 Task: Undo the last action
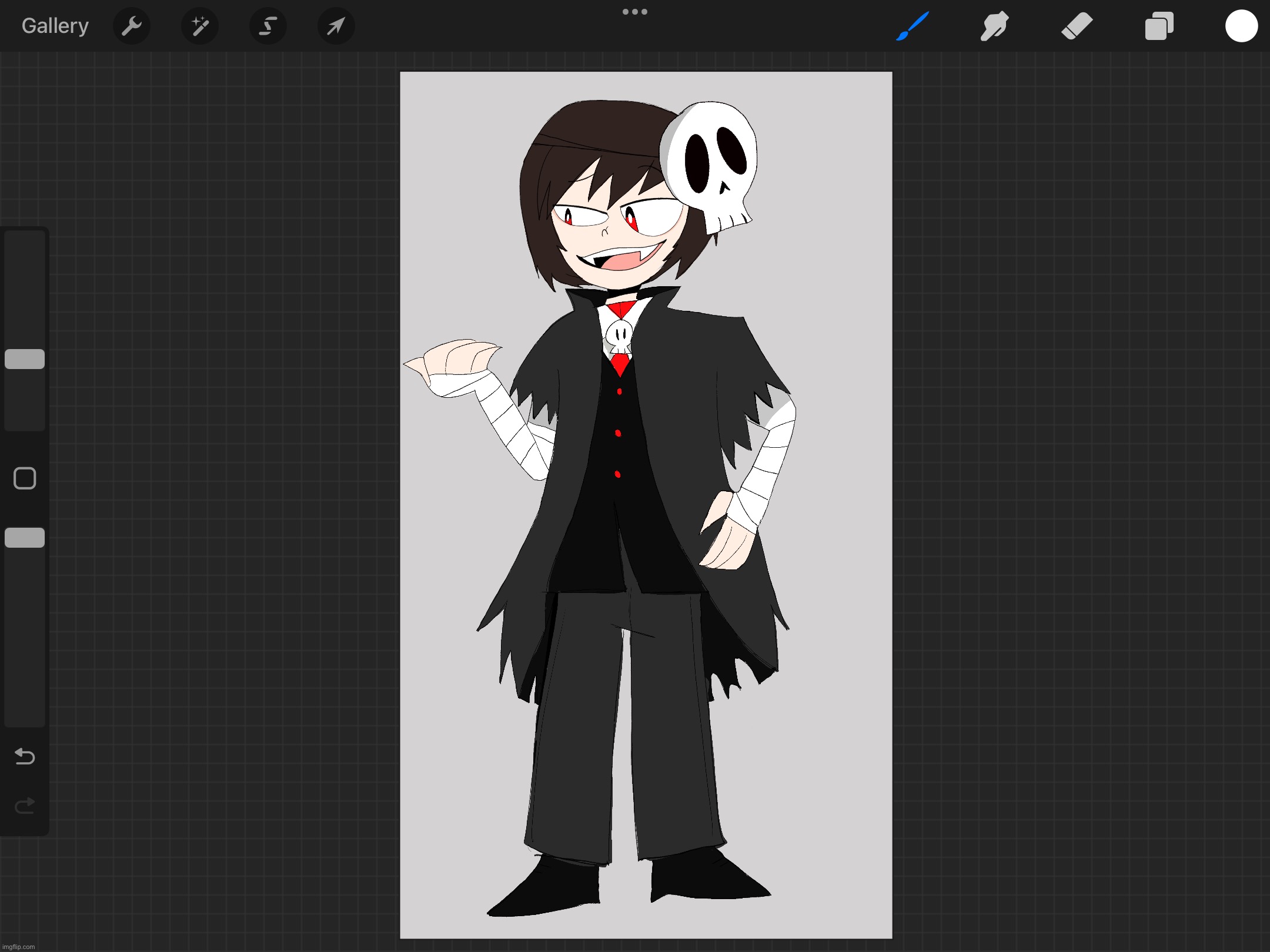point(25,756)
